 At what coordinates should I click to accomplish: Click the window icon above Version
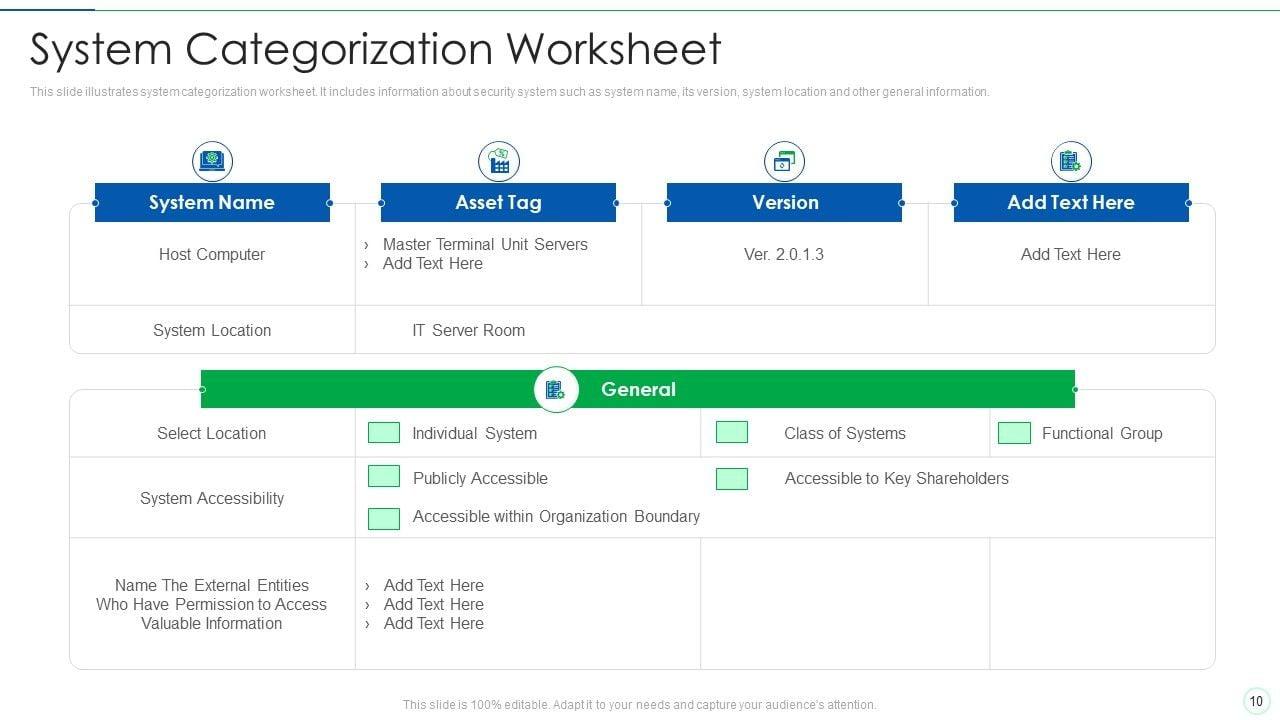pos(784,161)
